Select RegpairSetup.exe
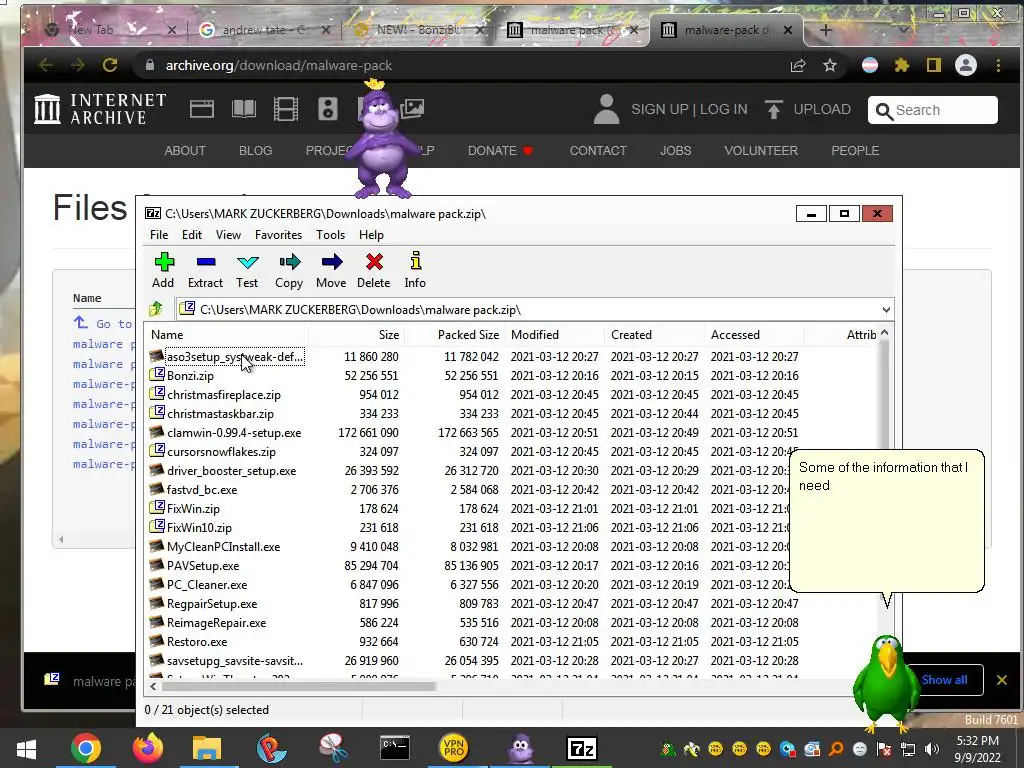 (x=212, y=604)
